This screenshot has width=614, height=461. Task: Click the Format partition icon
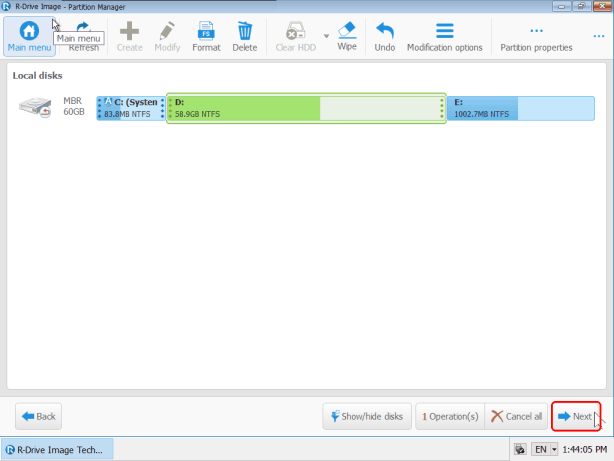coord(206,31)
